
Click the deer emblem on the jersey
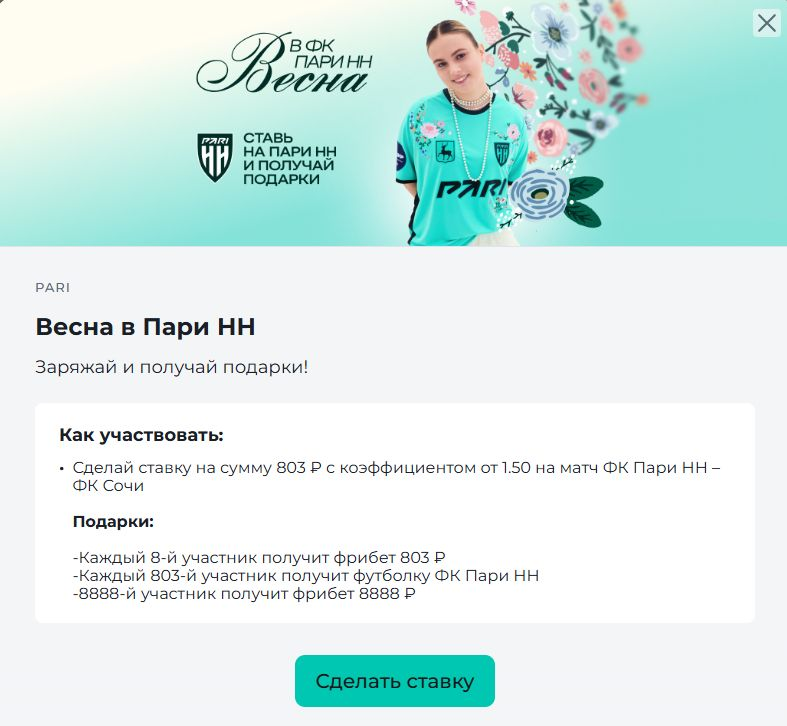point(445,151)
